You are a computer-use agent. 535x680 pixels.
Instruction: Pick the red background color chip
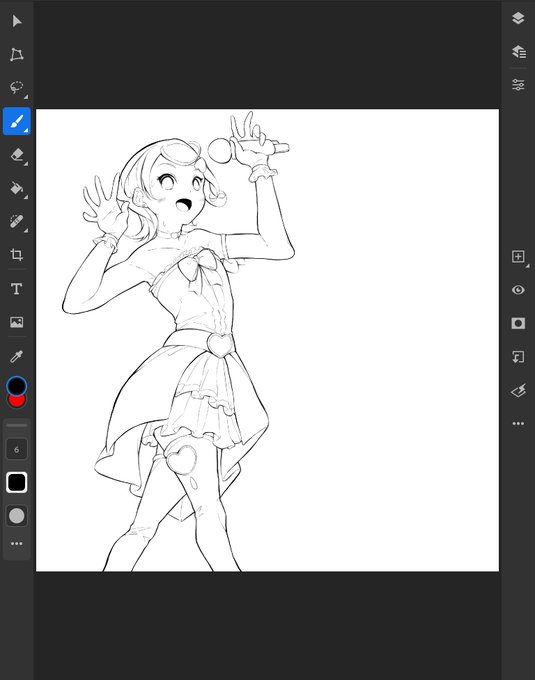pos(17,401)
